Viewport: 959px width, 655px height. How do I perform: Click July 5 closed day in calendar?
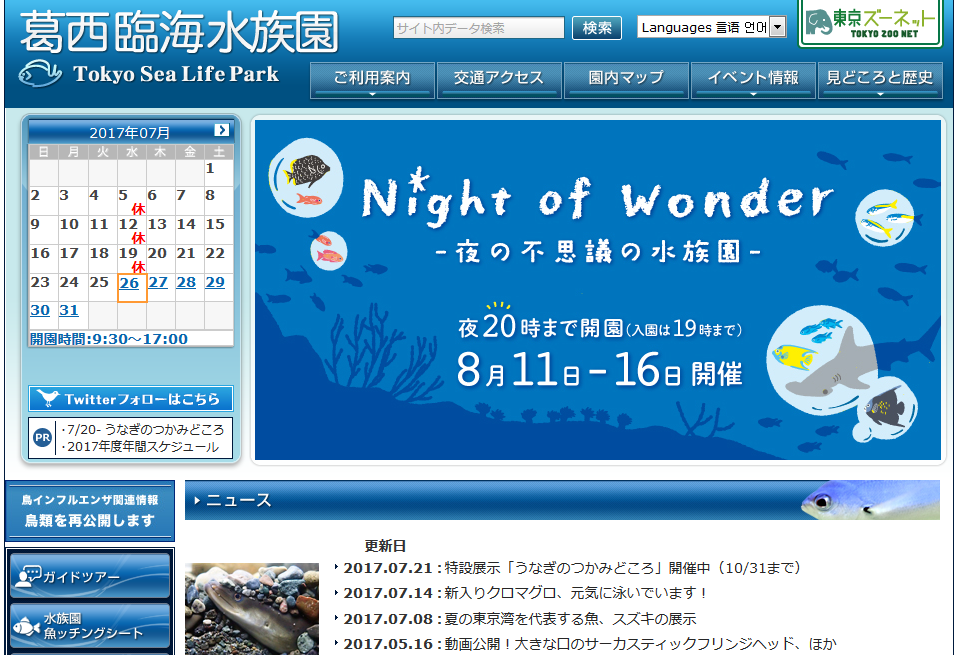131,201
